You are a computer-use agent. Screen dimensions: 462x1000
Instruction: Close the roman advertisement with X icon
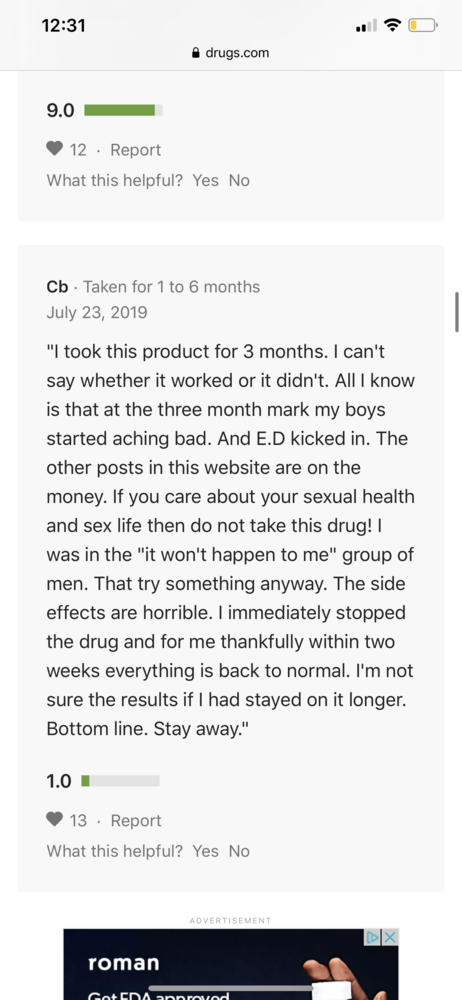click(x=390, y=937)
